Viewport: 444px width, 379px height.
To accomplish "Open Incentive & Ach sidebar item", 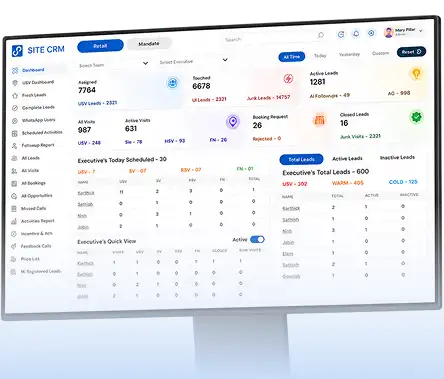I will [36, 234].
